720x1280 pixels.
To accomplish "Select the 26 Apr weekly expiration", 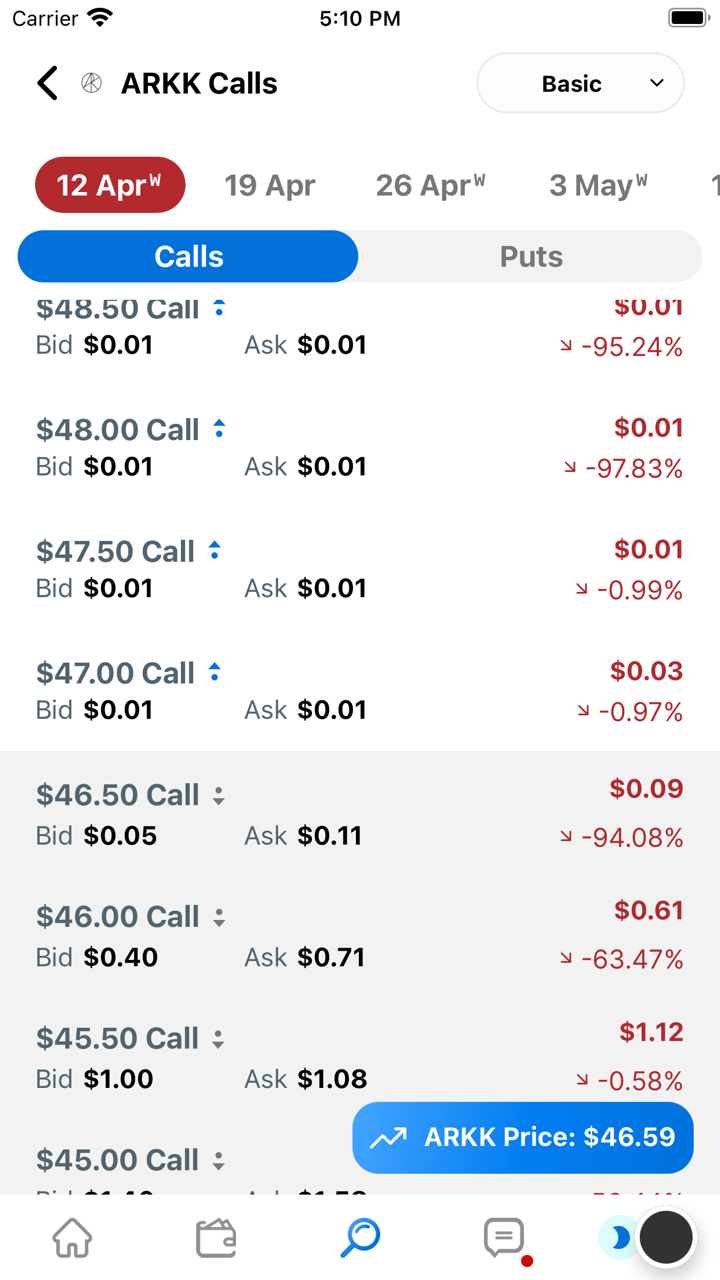I will pyautogui.click(x=430, y=185).
